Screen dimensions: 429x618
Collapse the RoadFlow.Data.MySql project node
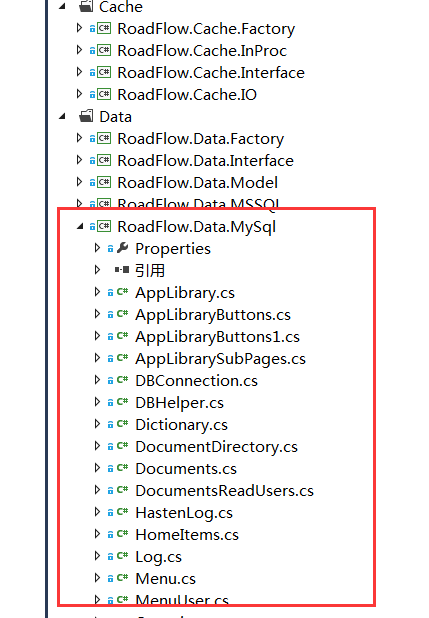[x=80, y=226]
